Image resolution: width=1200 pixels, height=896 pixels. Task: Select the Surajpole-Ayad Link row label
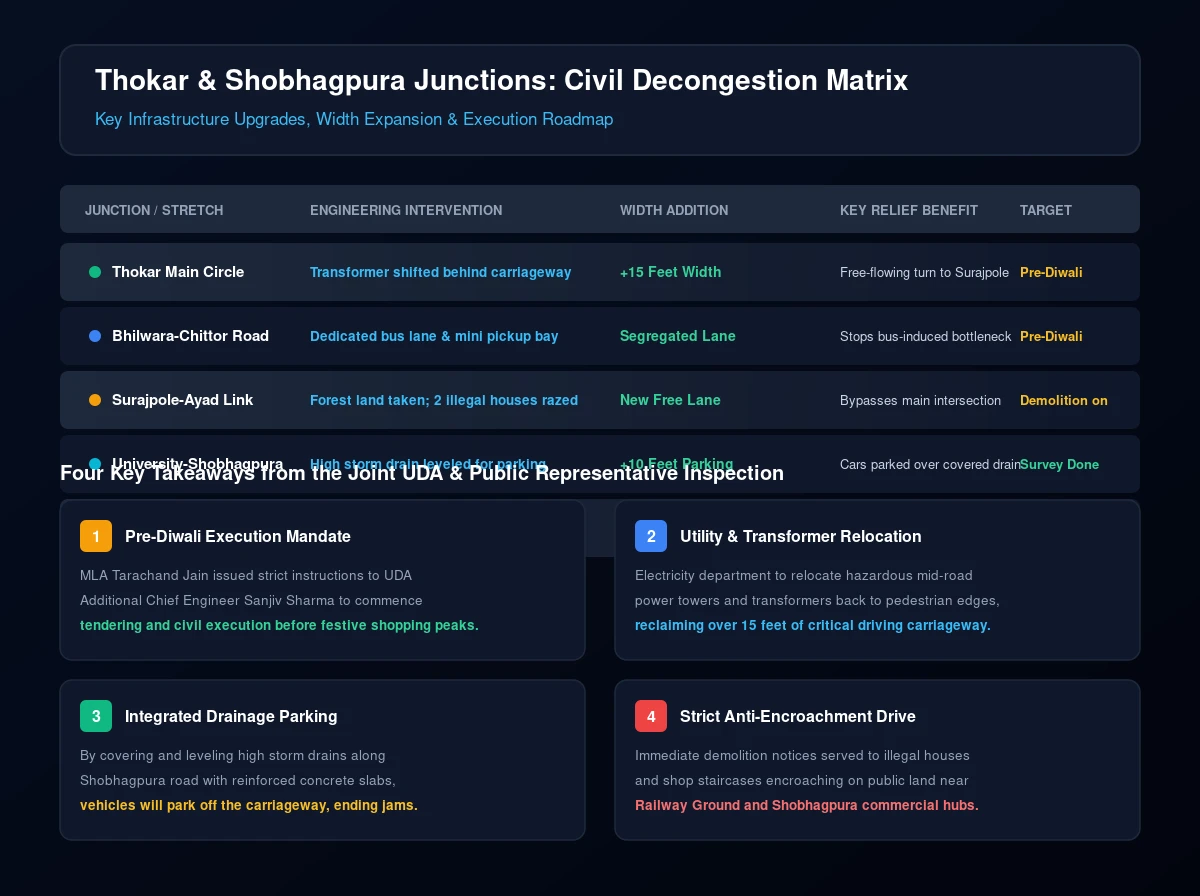coord(182,400)
